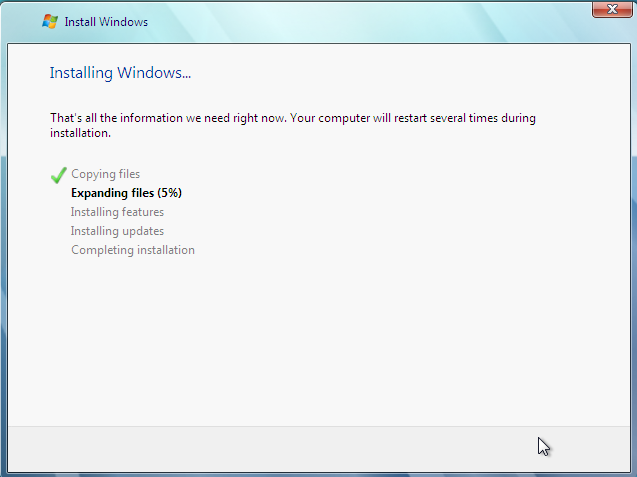The image size is (637, 477).
Task: Select the 'Copying files' step
Action: (x=106, y=174)
